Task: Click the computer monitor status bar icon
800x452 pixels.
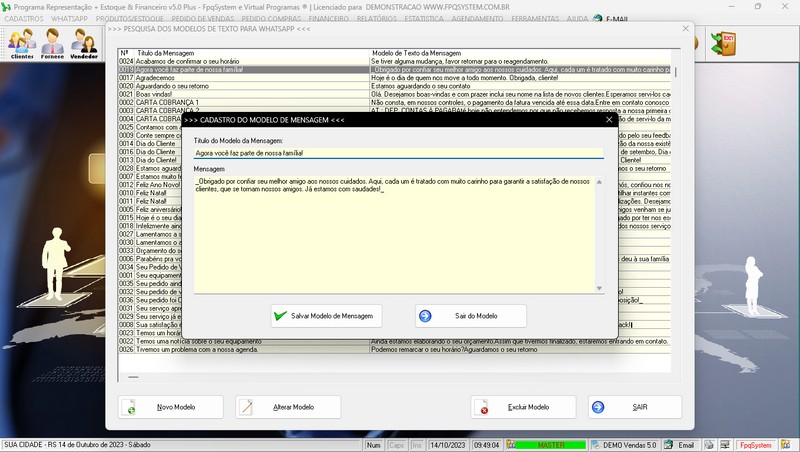Action: click(x=725, y=445)
